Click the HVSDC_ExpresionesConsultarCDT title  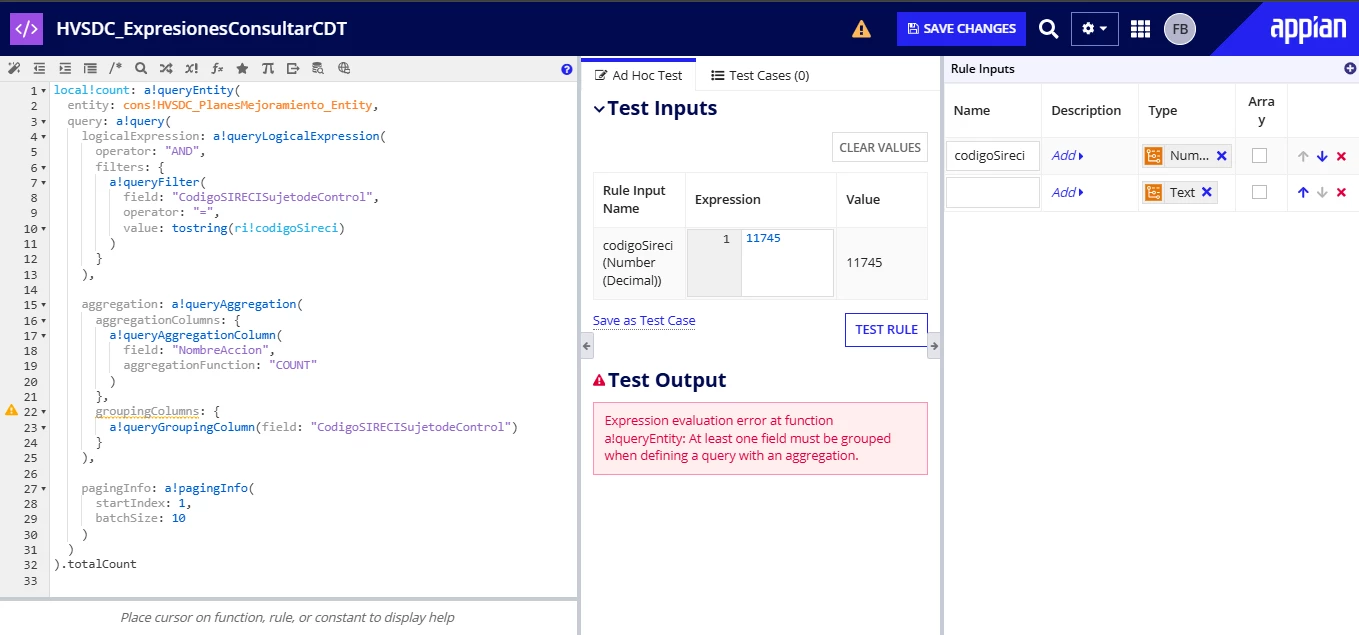pos(202,29)
